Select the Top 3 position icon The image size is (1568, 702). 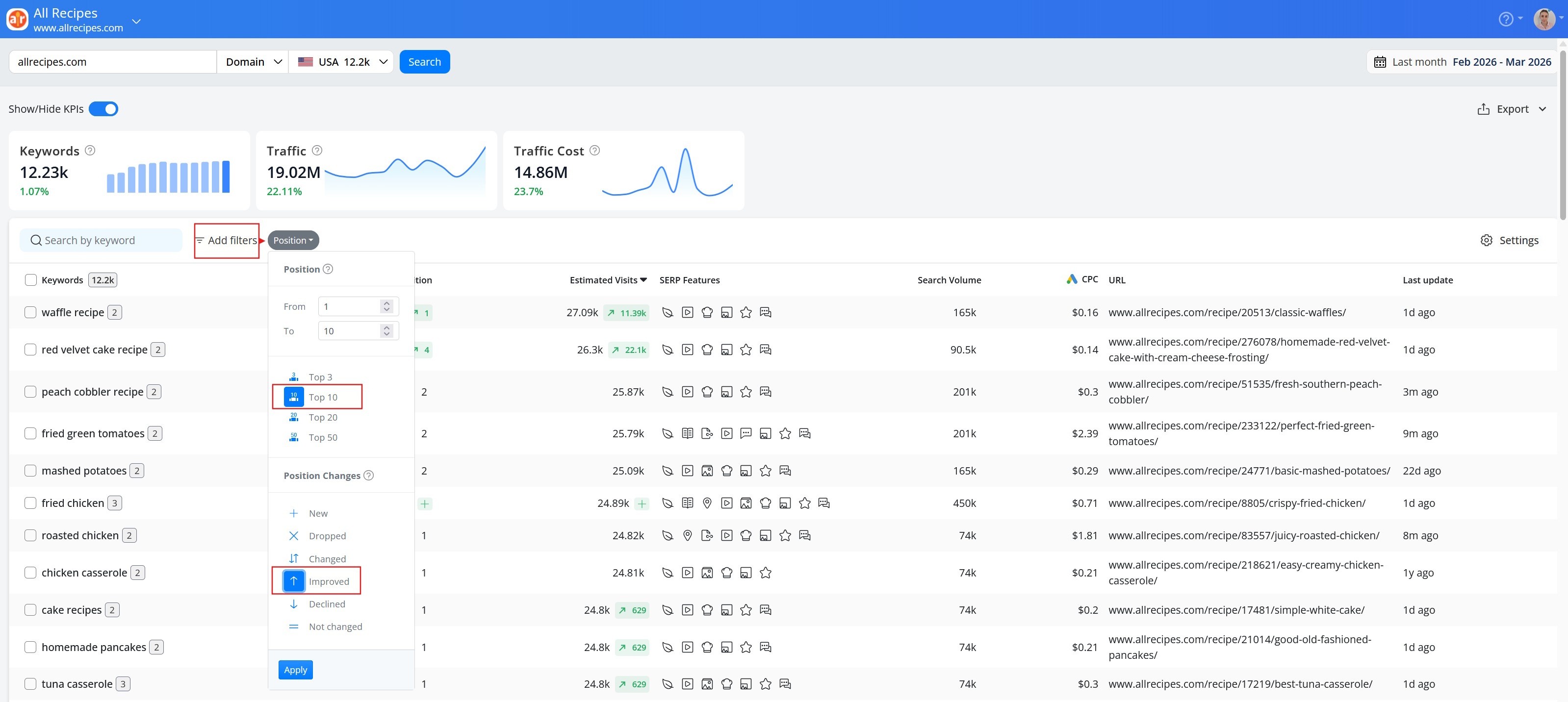[294, 376]
